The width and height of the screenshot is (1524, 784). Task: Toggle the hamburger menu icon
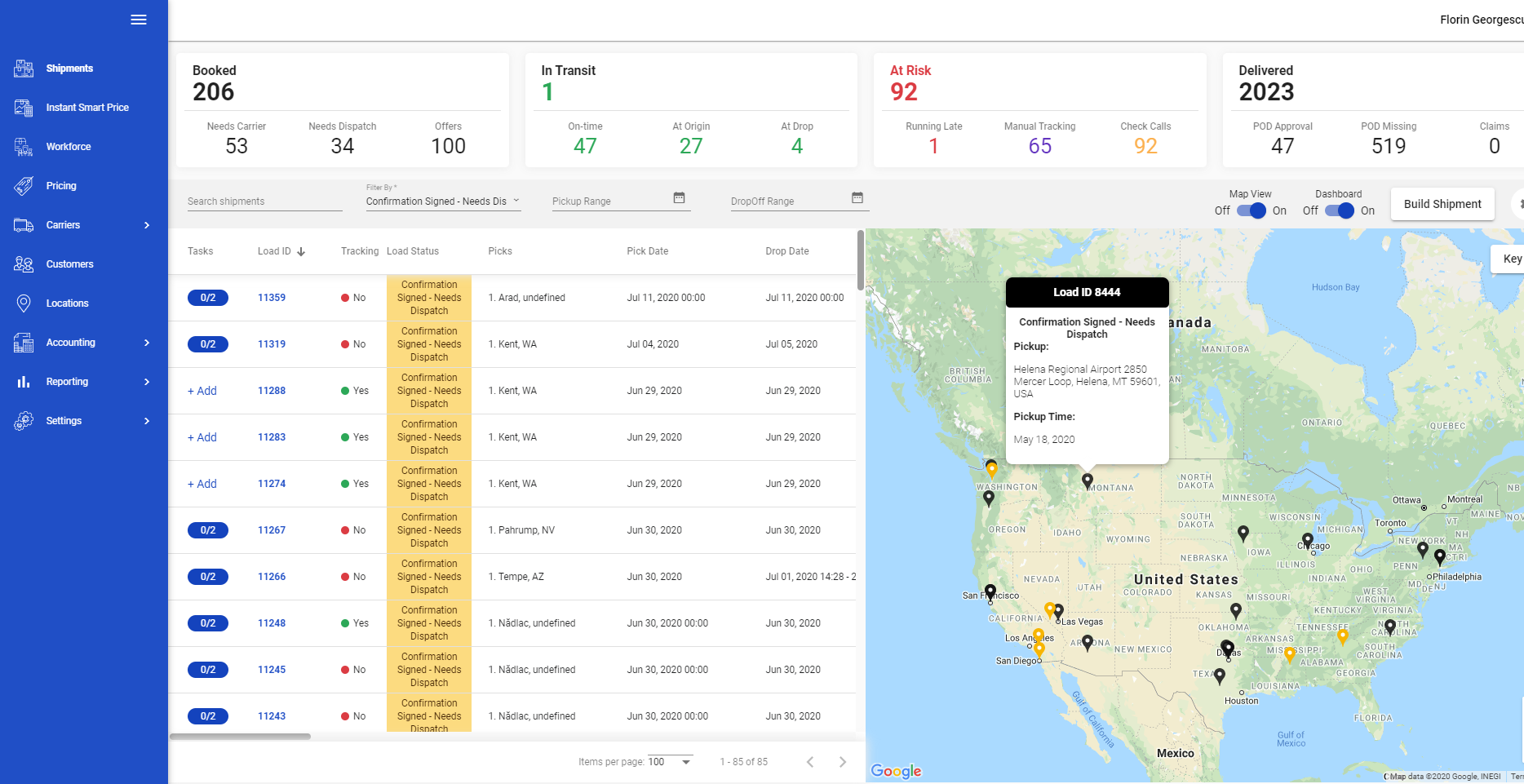[139, 20]
